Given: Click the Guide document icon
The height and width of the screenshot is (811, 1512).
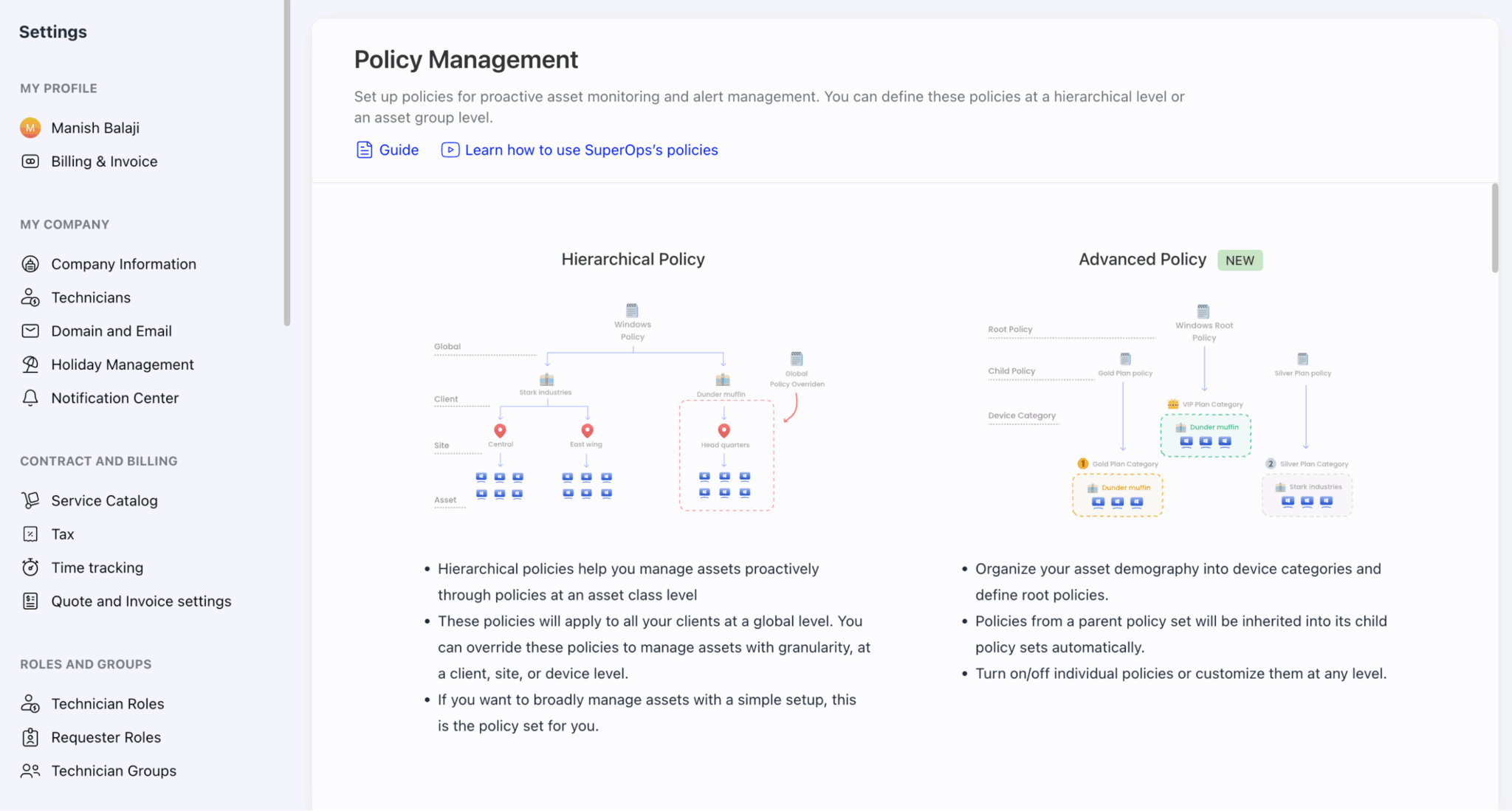Looking at the screenshot, I should [364, 150].
